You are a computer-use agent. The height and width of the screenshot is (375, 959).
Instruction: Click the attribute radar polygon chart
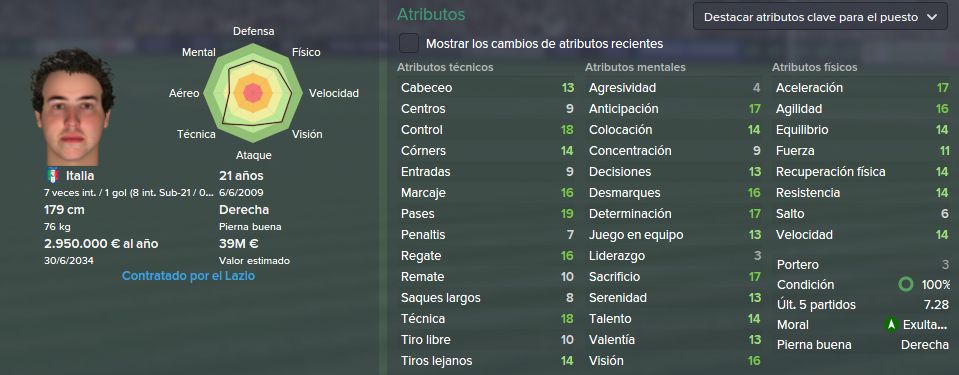click(253, 93)
